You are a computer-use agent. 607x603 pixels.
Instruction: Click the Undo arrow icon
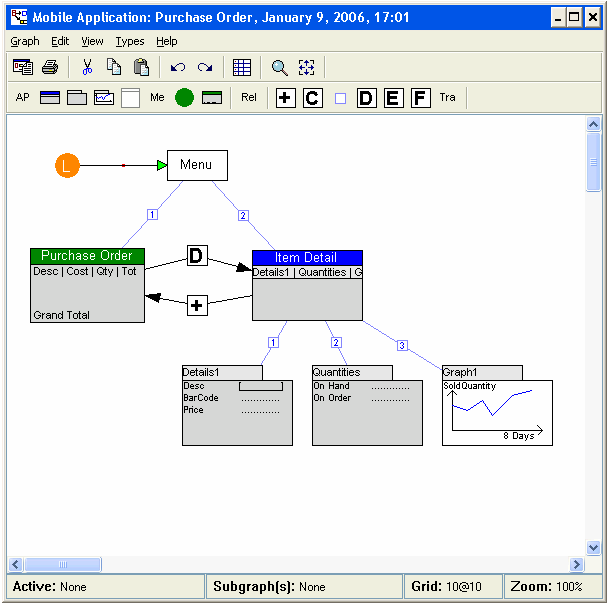(x=178, y=67)
